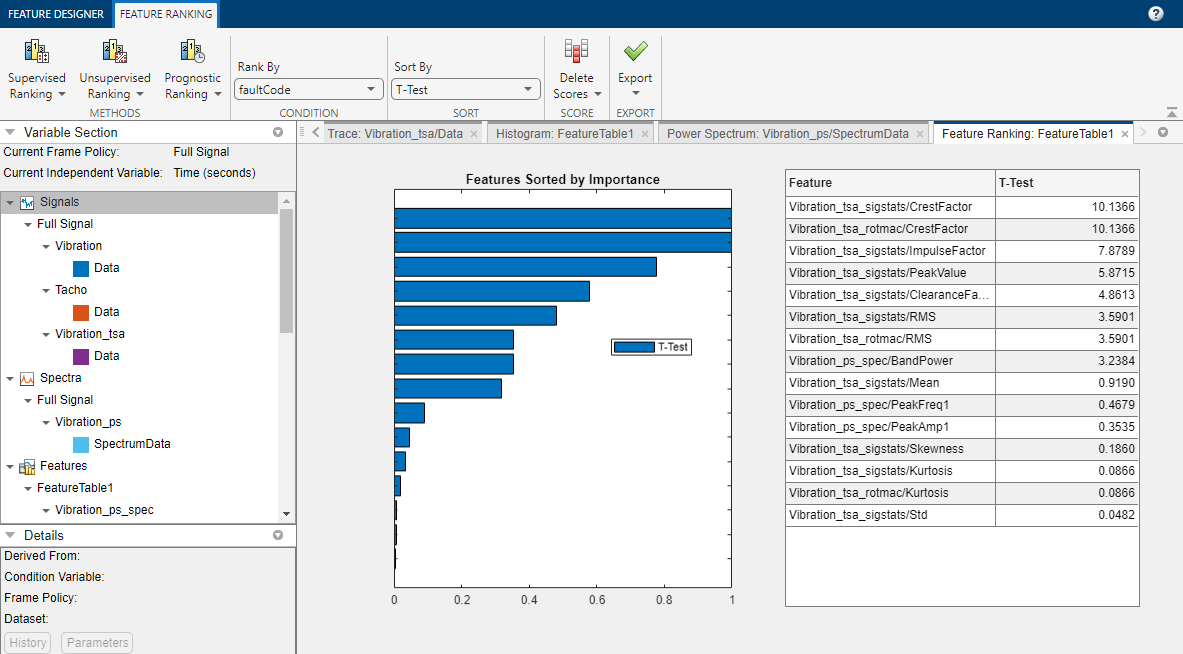The width and height of the screenshot is (1183, 654).
Task: Close the Power Spectrum tab
Action: (922, 133)
